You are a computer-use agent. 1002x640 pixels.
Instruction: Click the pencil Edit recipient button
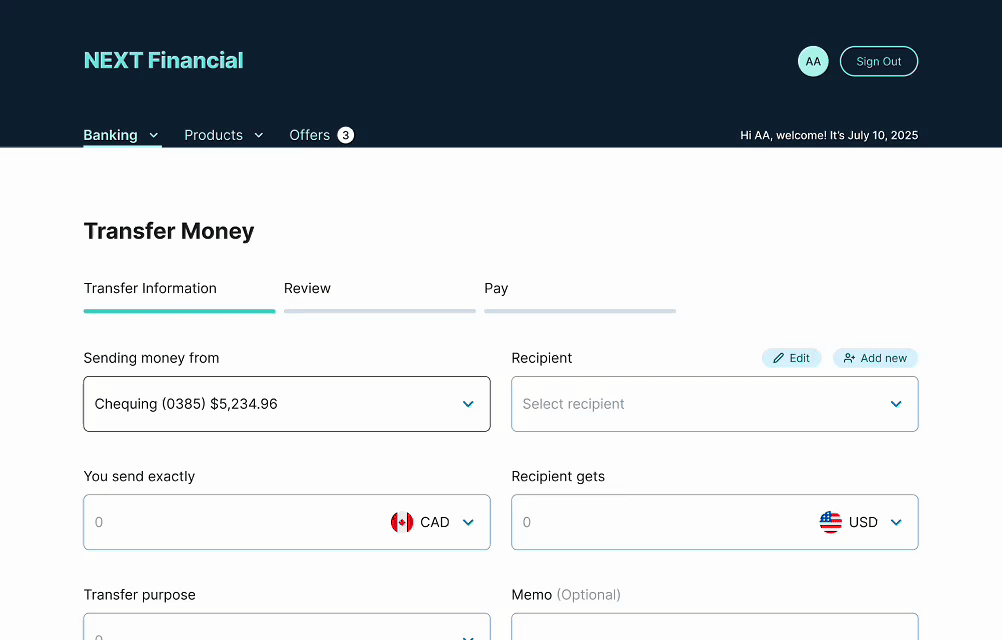click(x=791, y=358)
